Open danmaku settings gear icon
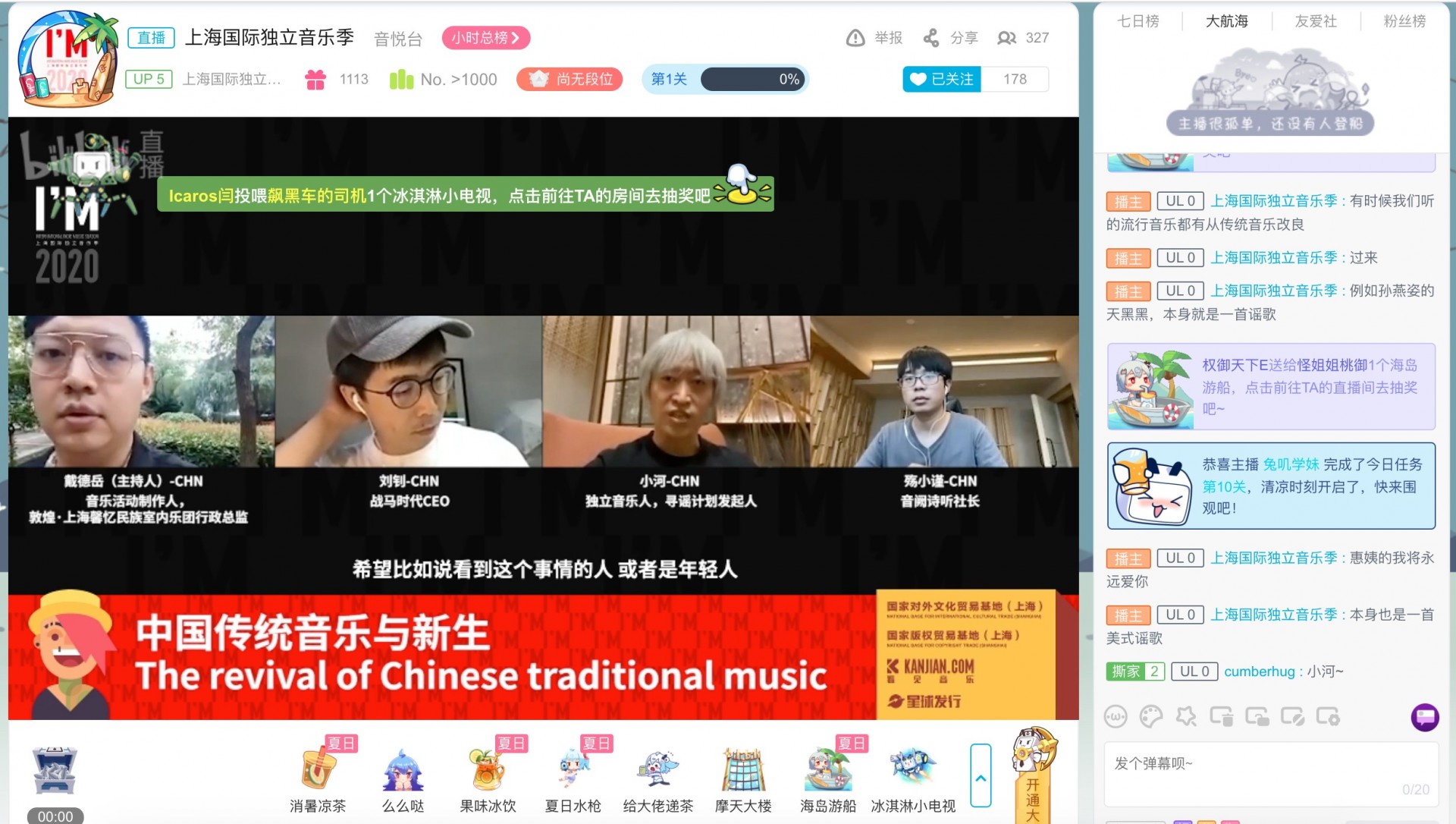The width and height of the screenshot is (1456, 824). [x=1328, y=716]
